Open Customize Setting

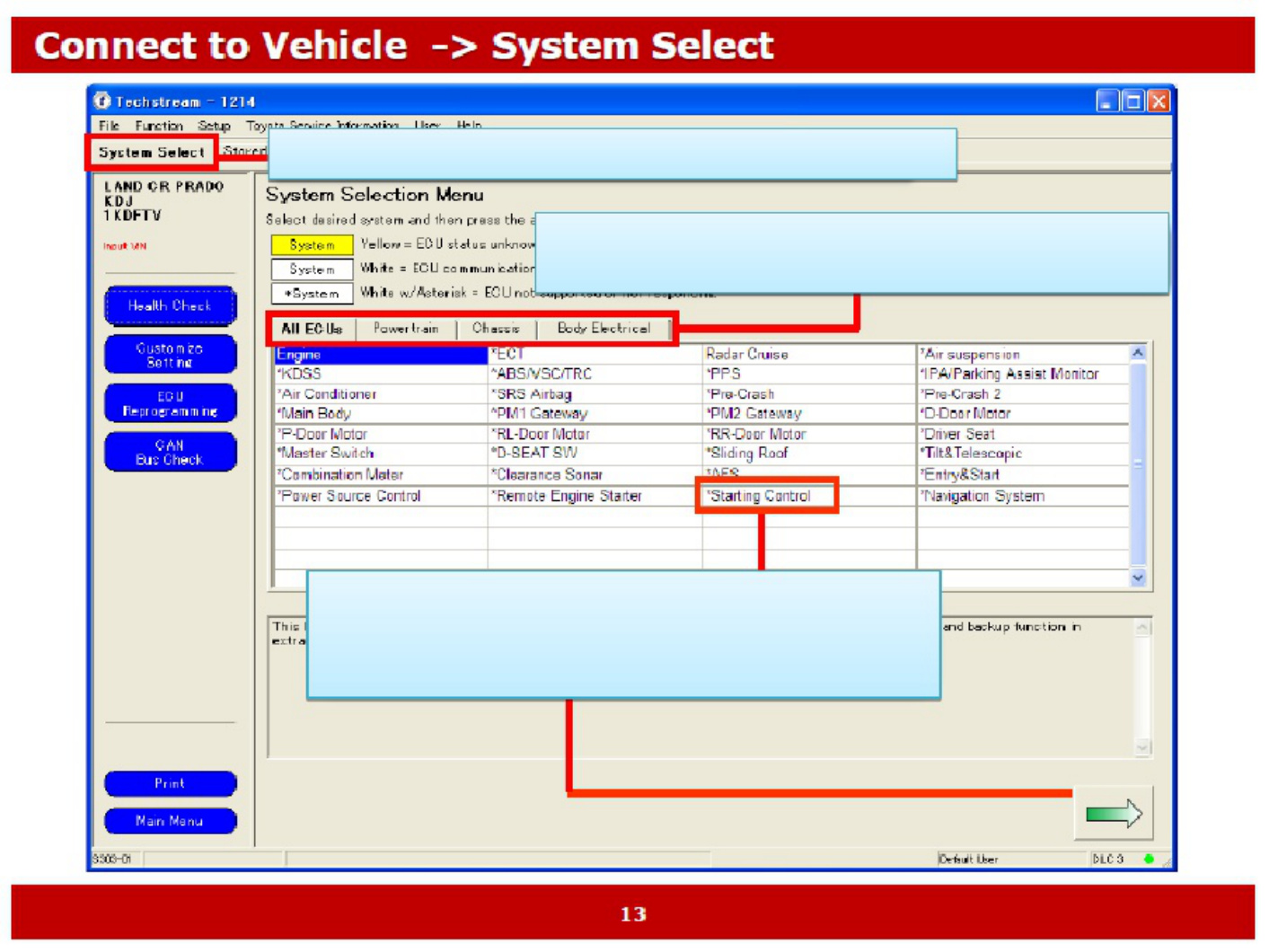coord(170,355)
